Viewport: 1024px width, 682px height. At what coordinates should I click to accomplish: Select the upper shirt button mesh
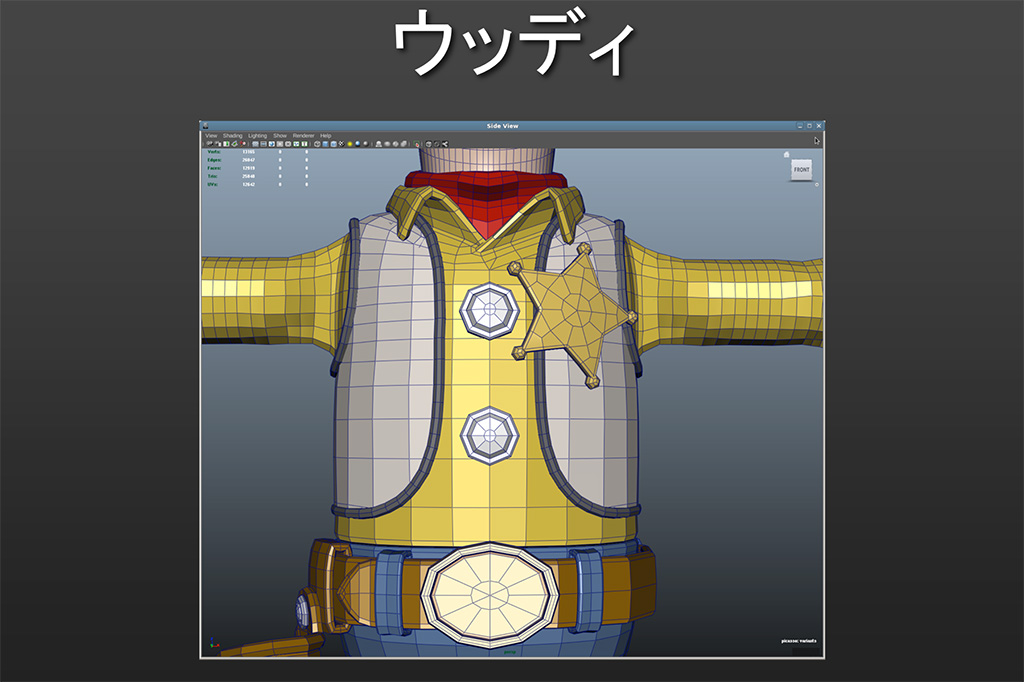(x=490, y=310)
